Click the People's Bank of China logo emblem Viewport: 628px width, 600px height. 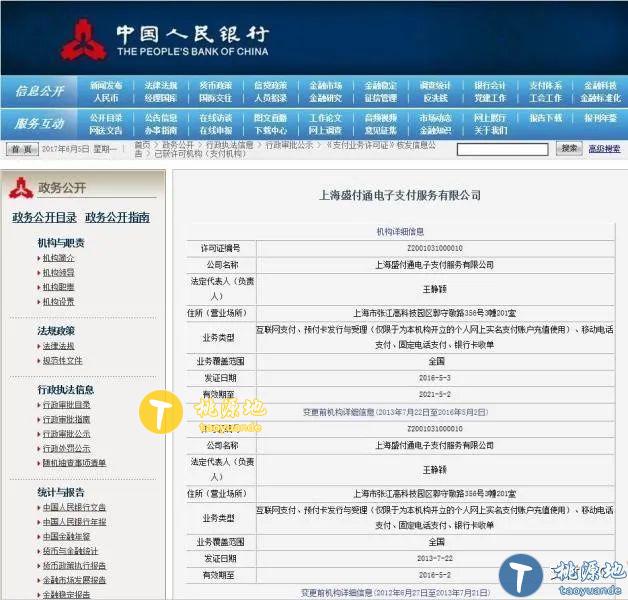point(83,40)
